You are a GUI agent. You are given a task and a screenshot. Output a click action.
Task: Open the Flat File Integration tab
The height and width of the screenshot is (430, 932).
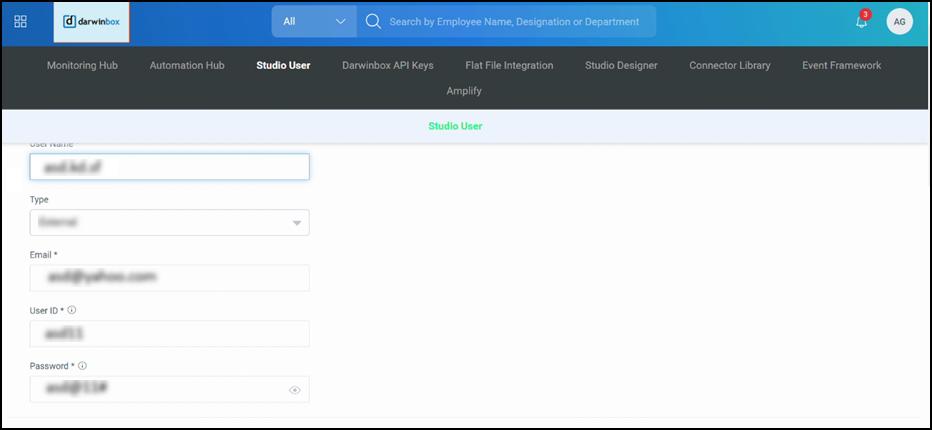[x=509, y=66]
